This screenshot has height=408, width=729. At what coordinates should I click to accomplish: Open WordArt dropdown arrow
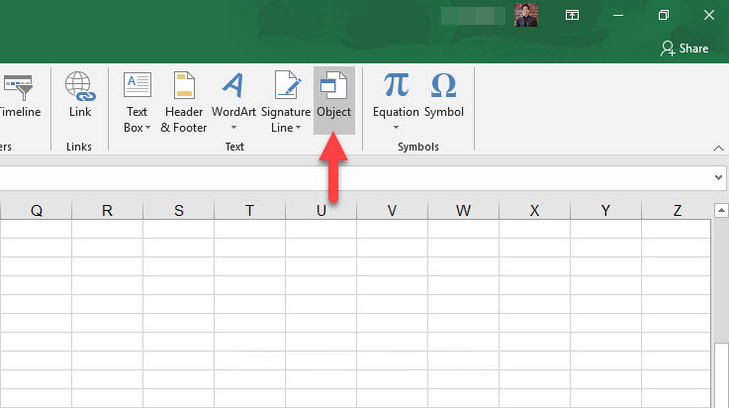pyautogui.click(x=234, y=127)
